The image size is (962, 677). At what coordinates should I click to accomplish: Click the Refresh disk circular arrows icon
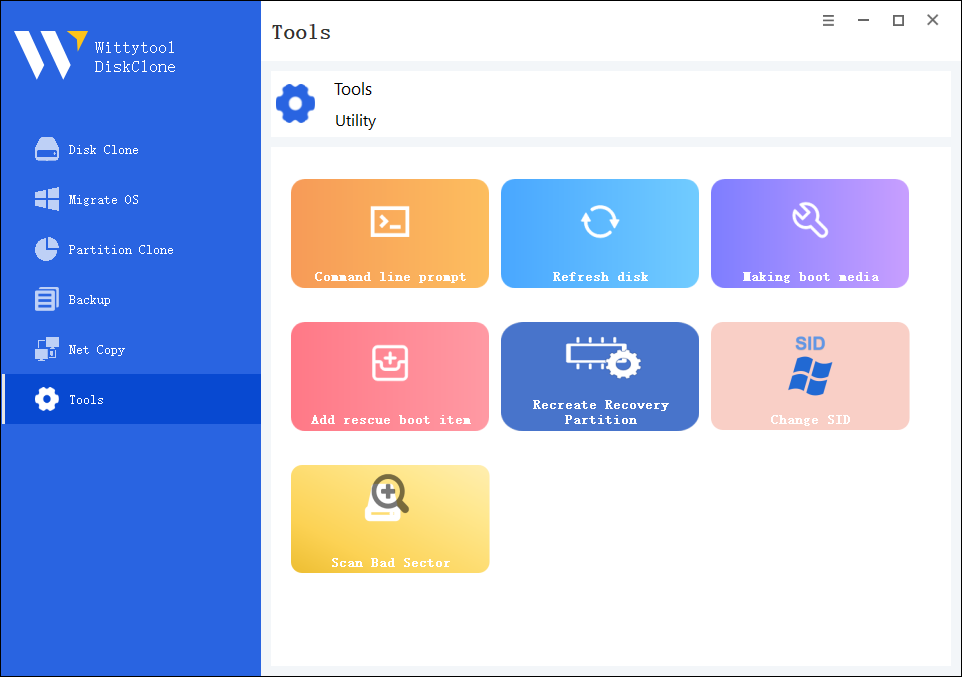tap(600, 221)
